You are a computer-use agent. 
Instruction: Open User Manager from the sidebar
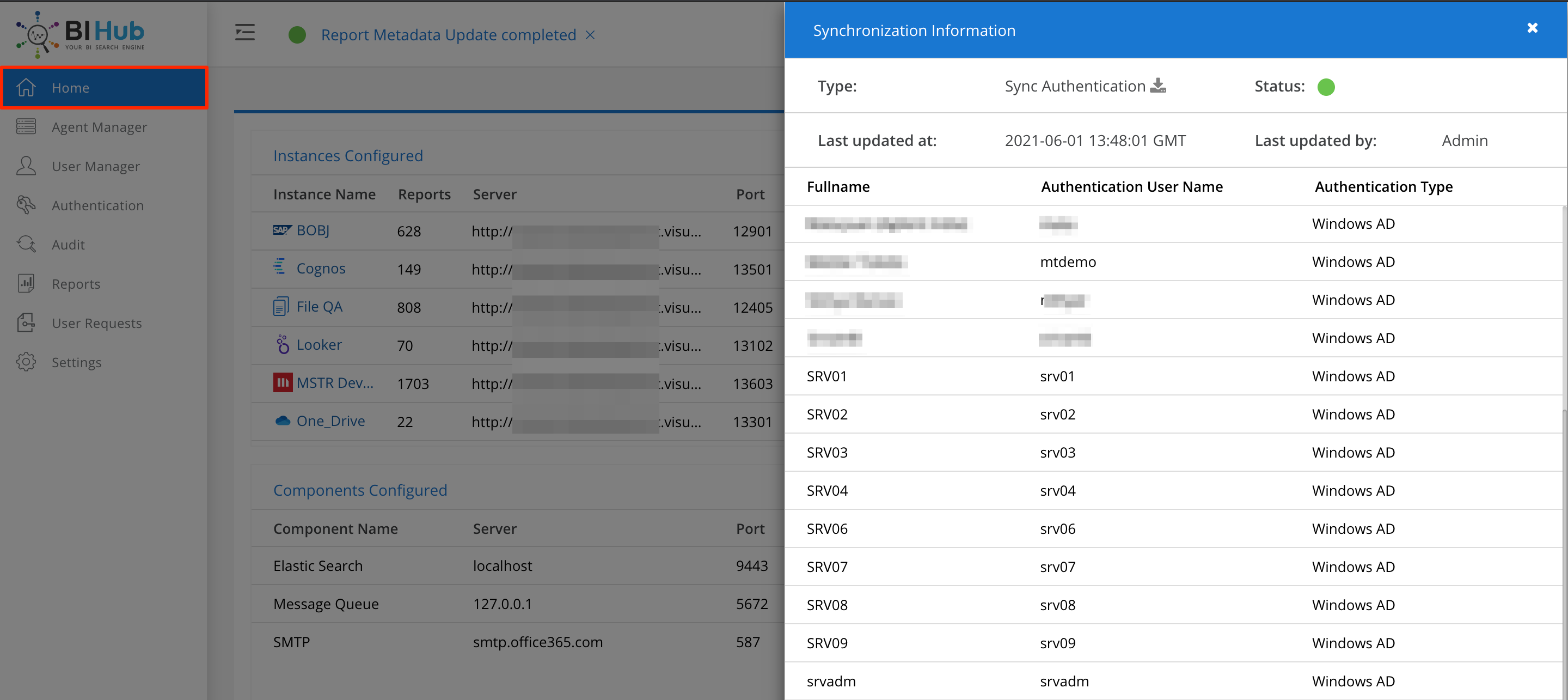[96, 166]
